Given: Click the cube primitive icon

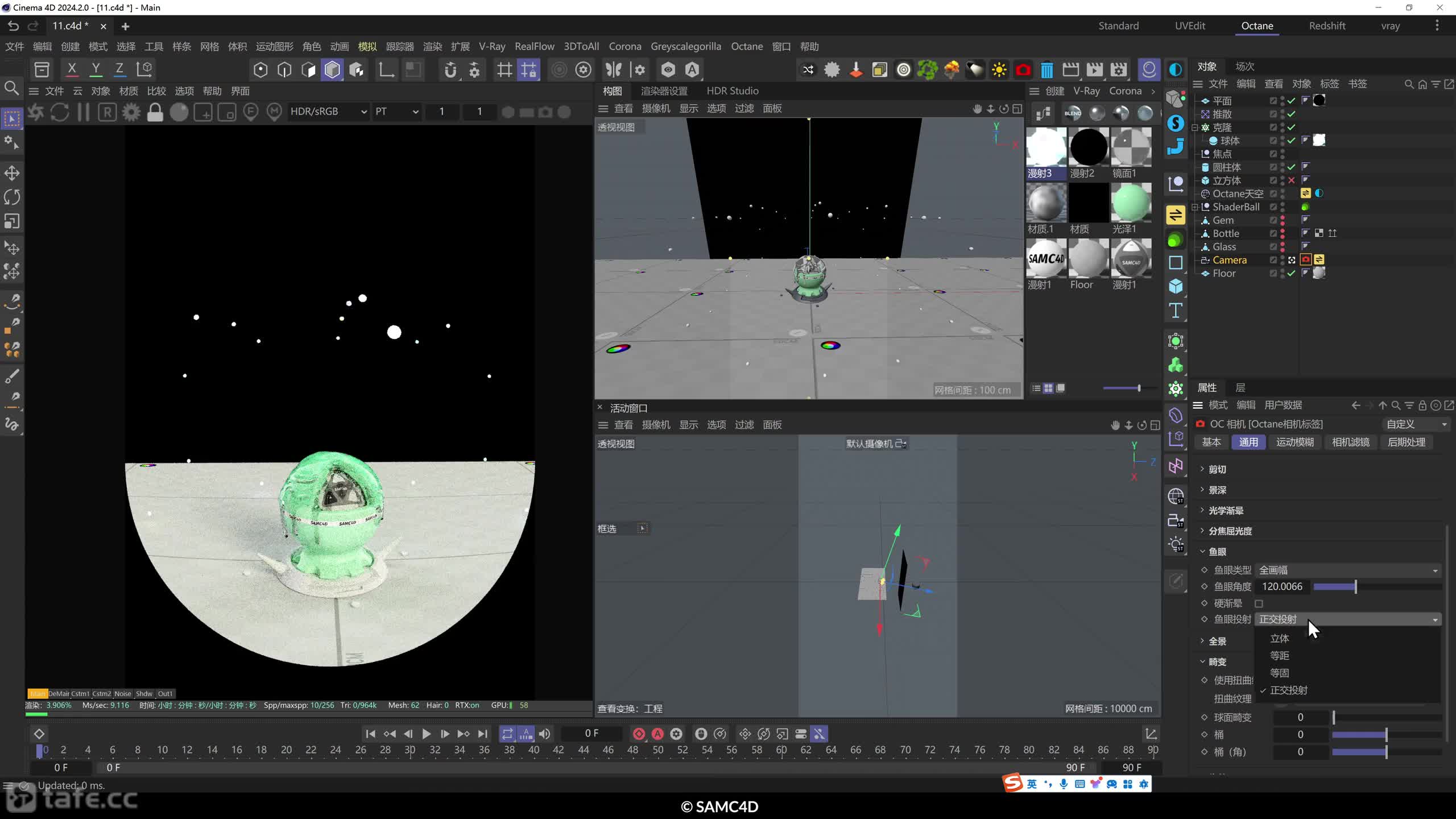Looking at the screenshot, I should click(x=1176, y=286).
